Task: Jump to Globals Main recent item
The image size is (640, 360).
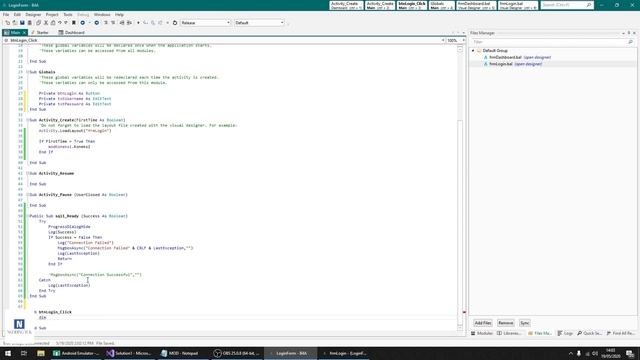Action: [441, 5]
